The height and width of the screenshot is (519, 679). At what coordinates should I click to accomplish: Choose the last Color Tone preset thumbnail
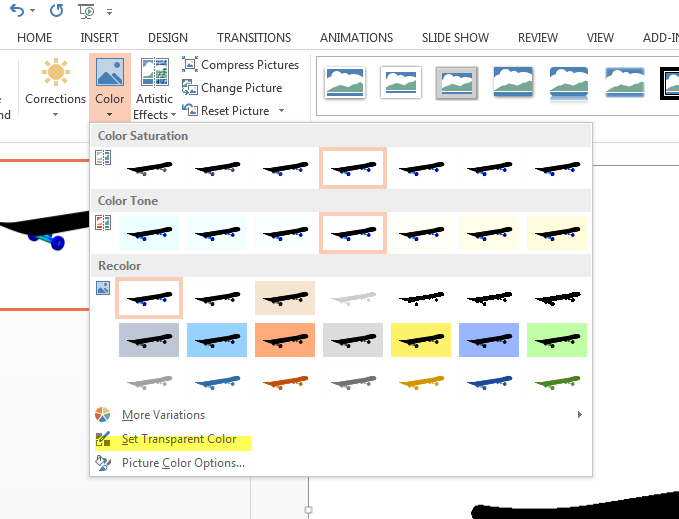pyautogui.click(x=556, y=232)
